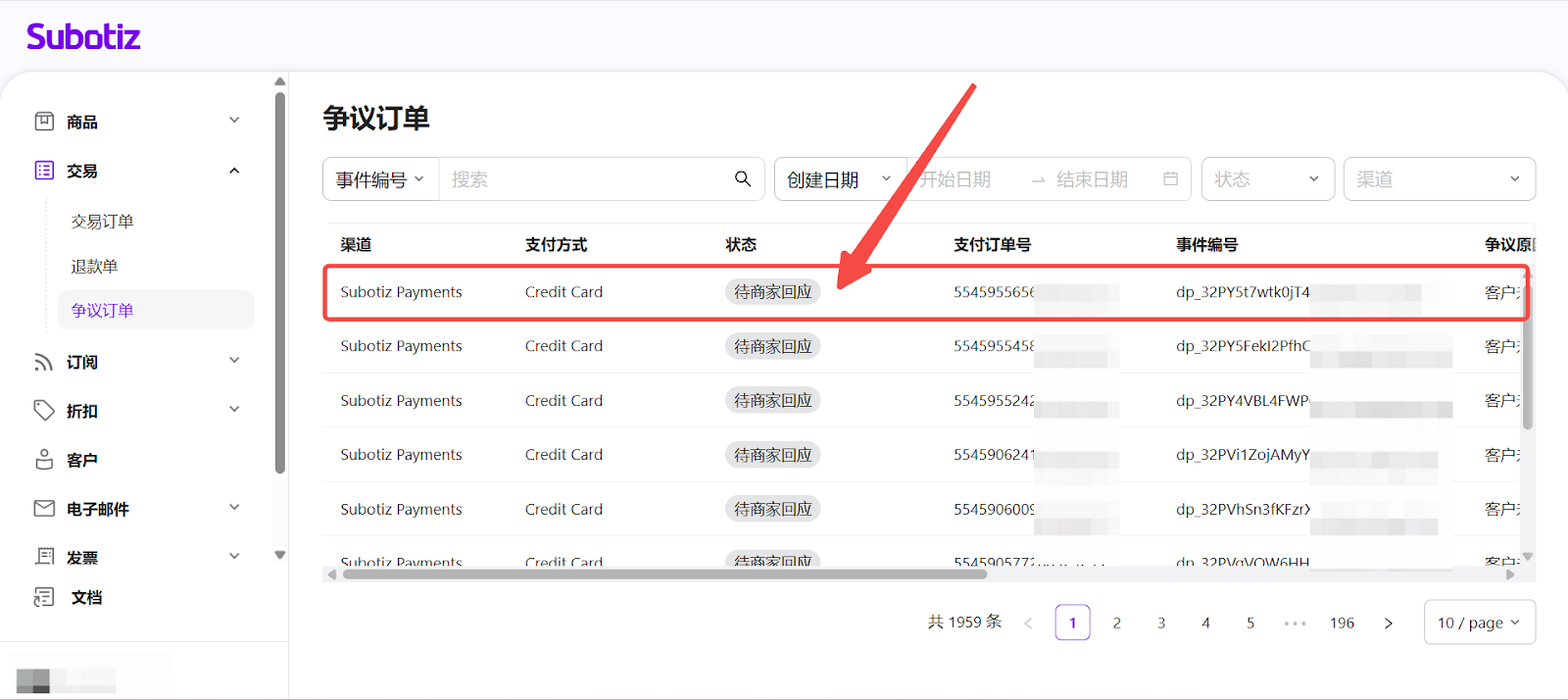Jump to last page 196
This screenshot has width=1568, height=700.
click(x=1342, y=623)
